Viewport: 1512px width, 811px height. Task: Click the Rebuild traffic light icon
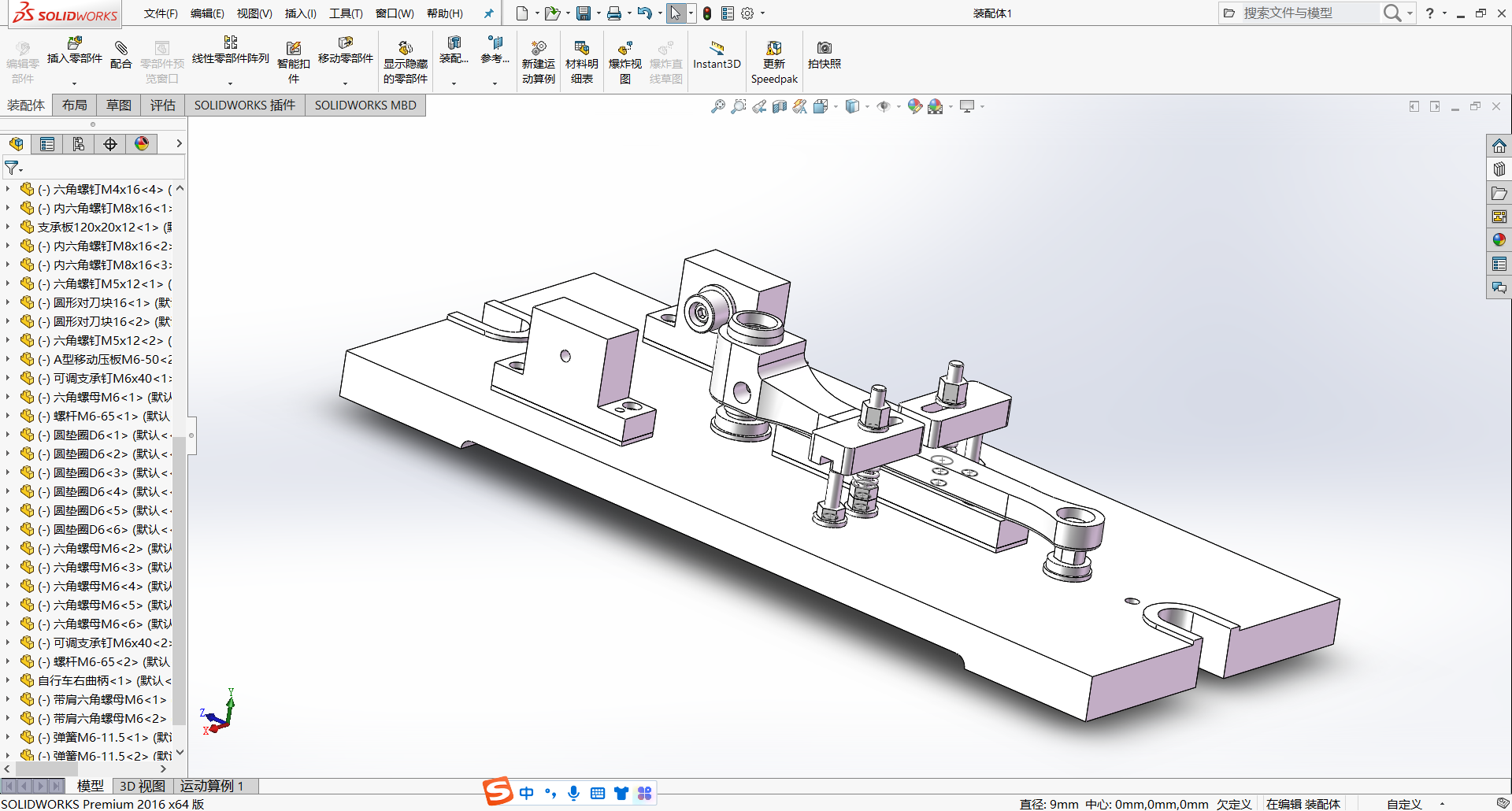pos(707,13)
